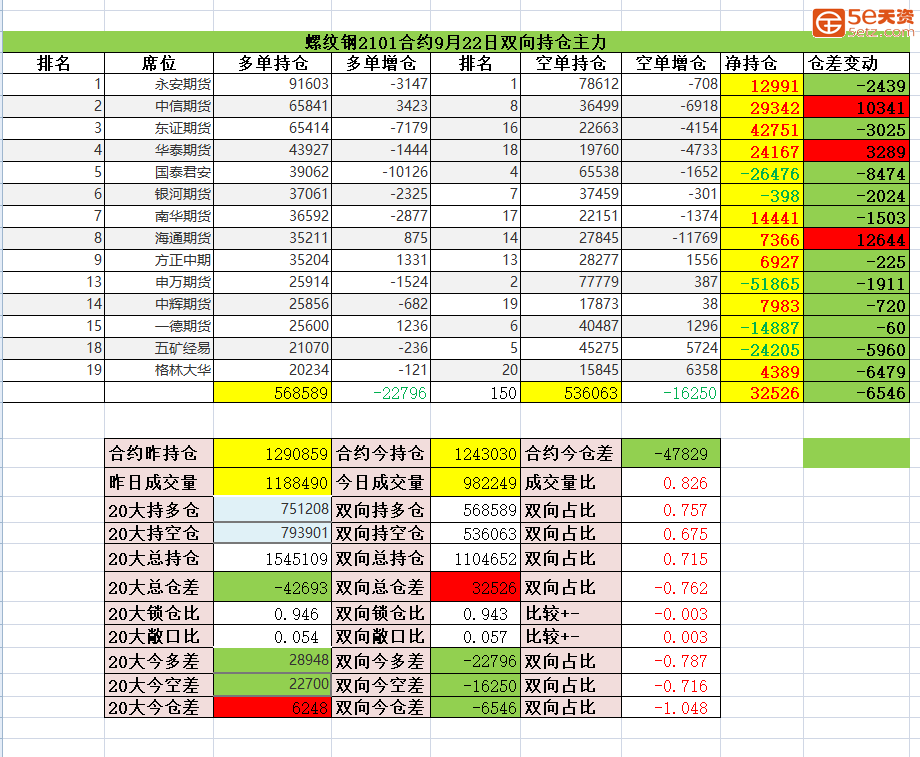This screenshot has width=920, height=757.
Task: Select the cell 银河期货
Action: tap(159, 195)
